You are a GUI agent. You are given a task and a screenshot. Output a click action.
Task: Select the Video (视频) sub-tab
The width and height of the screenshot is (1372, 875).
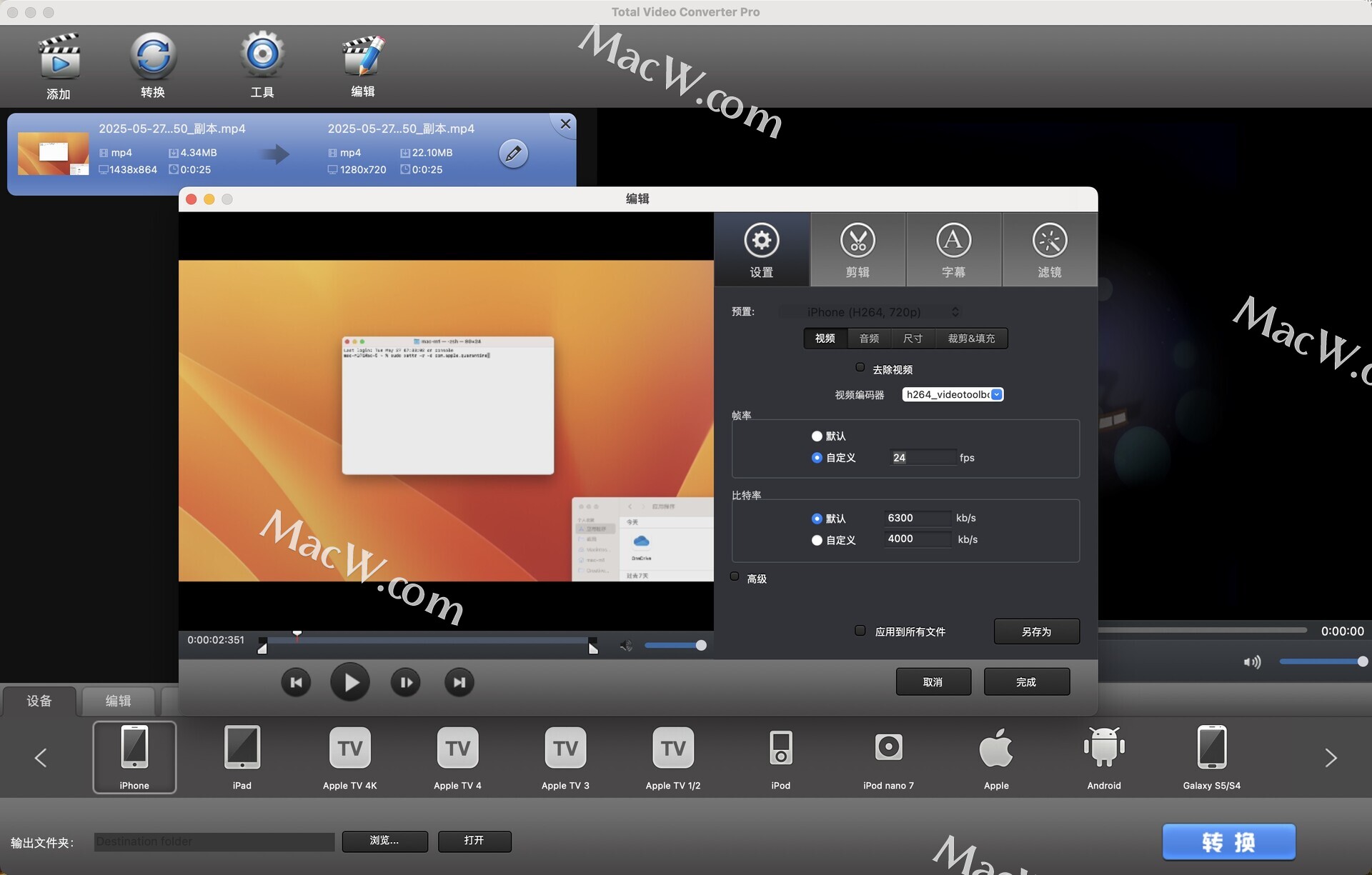coord(825,339)
